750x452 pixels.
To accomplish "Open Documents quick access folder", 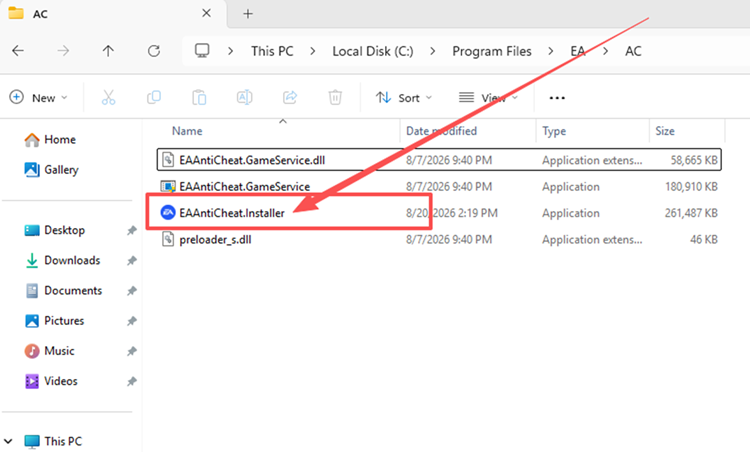I will pyautogui.click(x=63, y=290).
